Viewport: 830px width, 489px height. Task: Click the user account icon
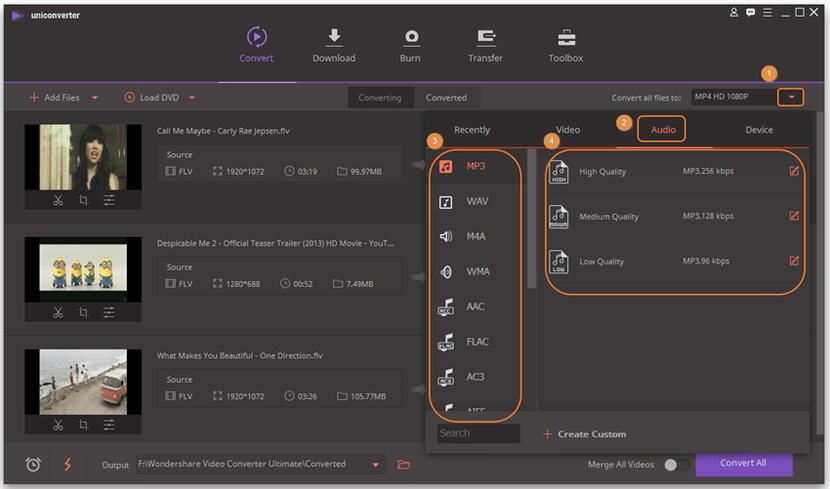point(734,12)
